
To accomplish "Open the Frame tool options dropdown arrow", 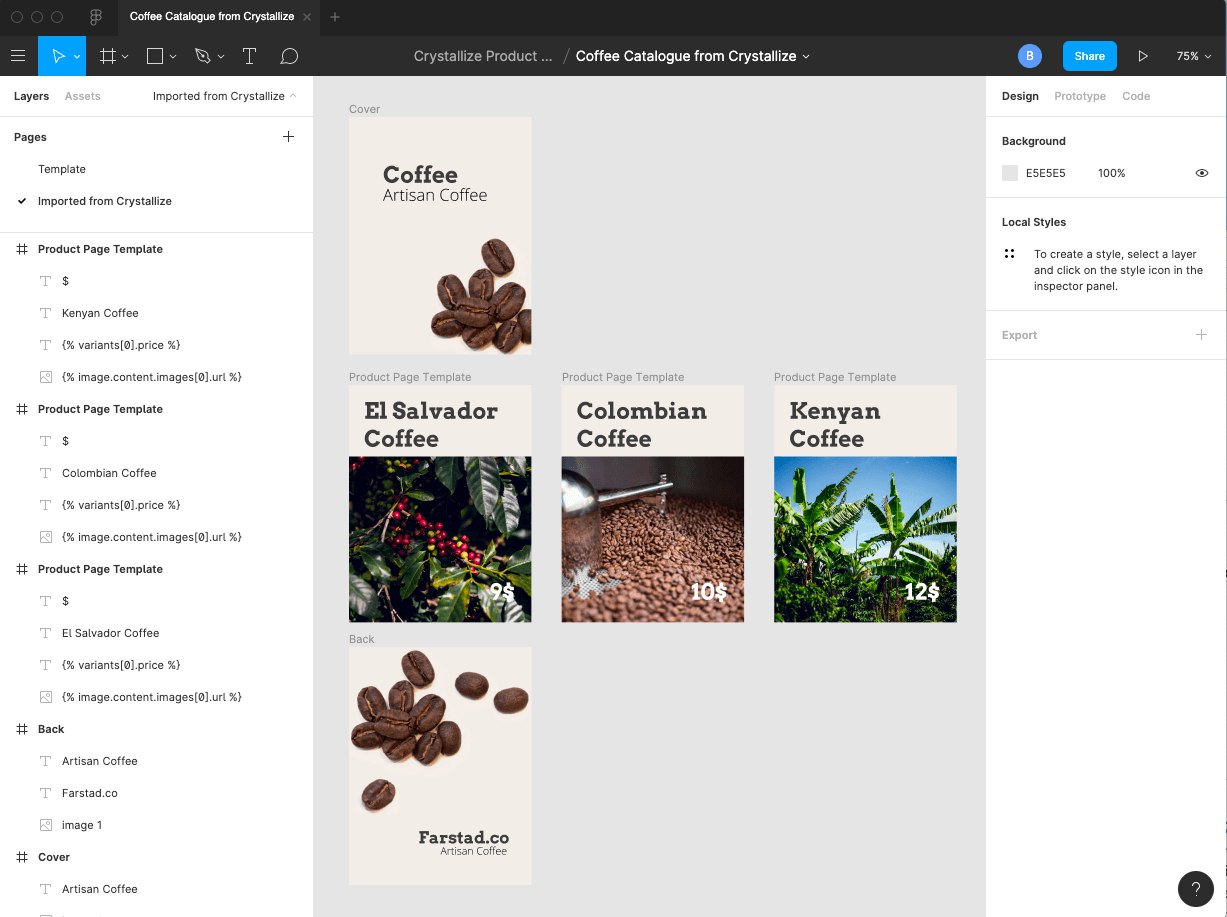I will pos(125,57).
